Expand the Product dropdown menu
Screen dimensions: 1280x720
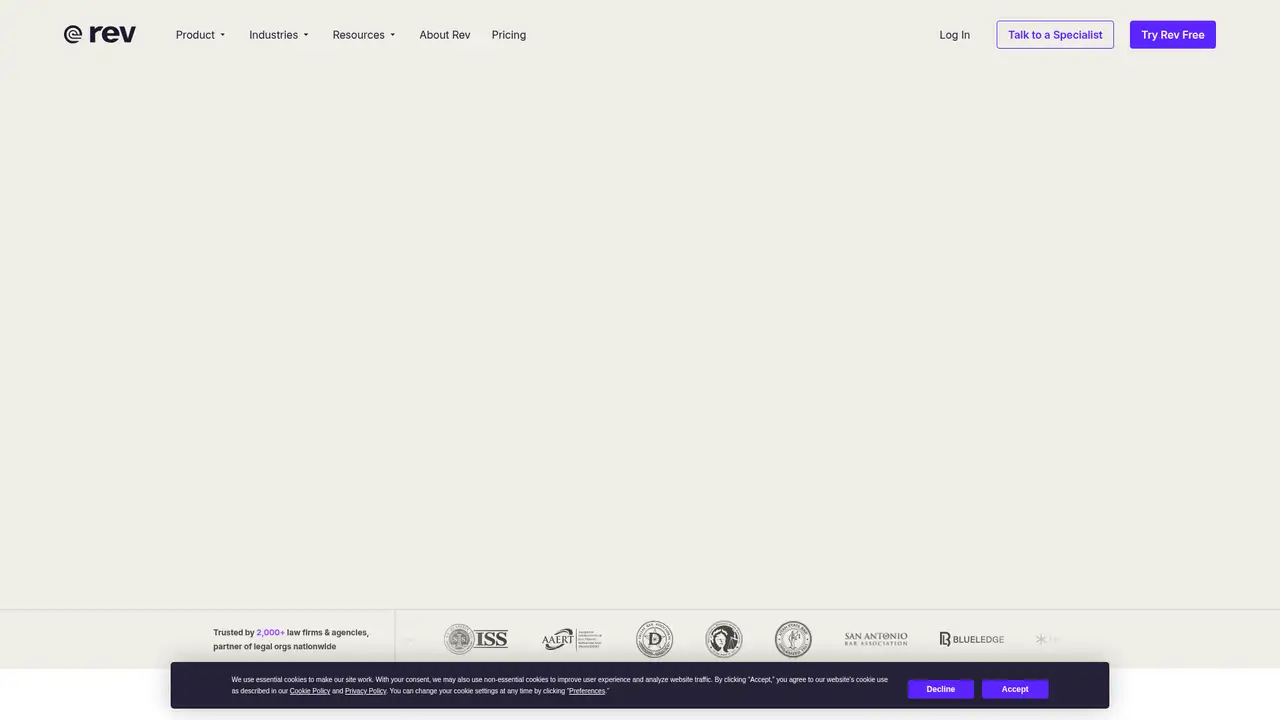[201, 35]
